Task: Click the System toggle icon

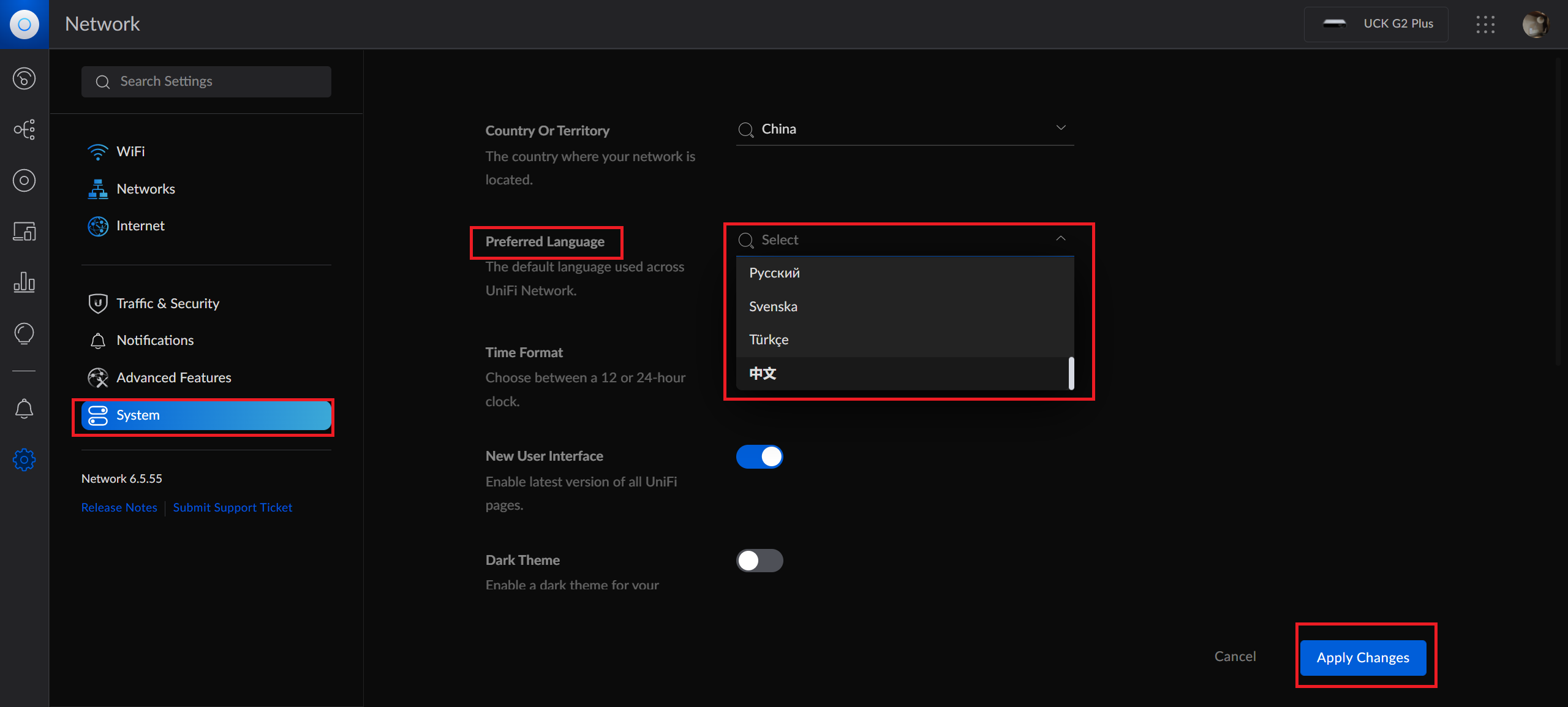Action: click(98, 415)
